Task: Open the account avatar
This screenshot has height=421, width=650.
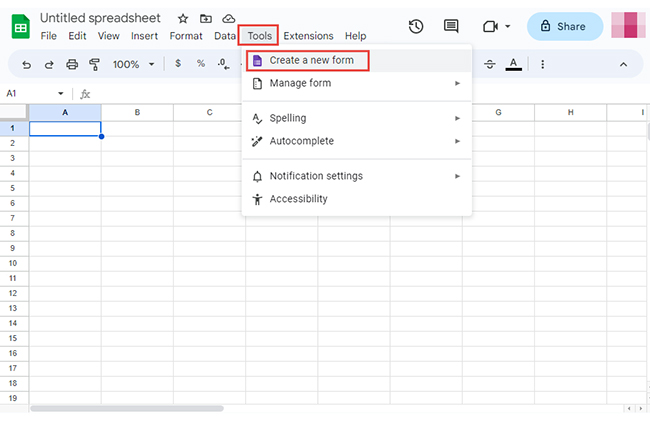Action: [628, 25]
